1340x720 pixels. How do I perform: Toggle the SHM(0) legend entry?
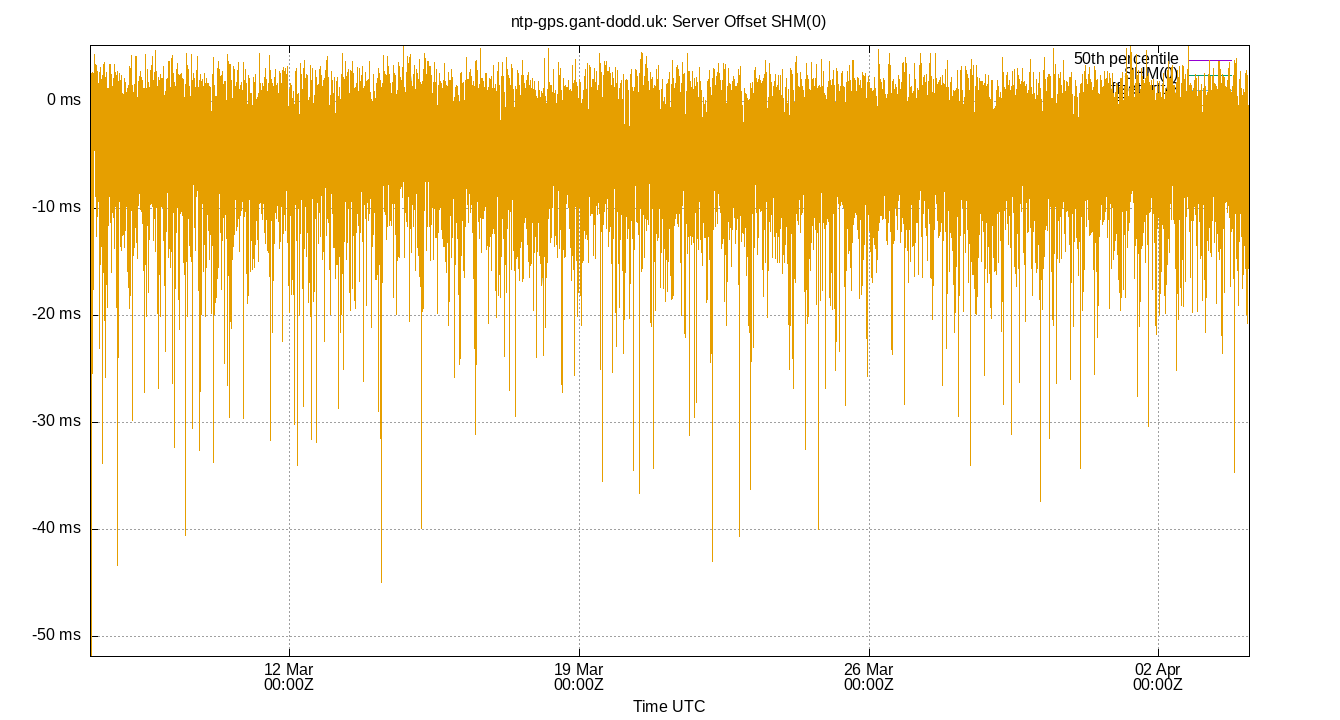point(1150,72)
